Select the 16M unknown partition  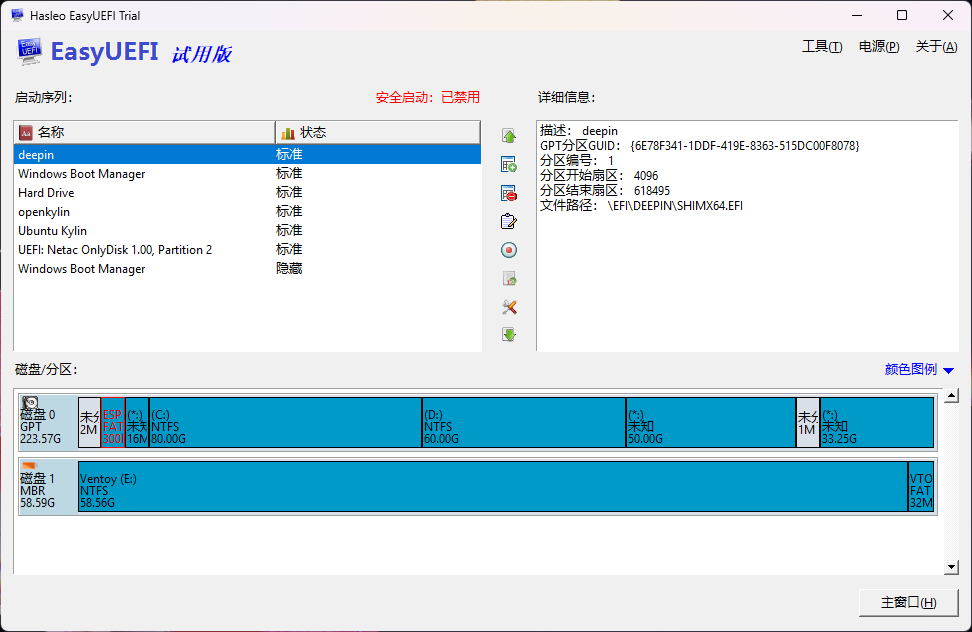coord(137,423)
